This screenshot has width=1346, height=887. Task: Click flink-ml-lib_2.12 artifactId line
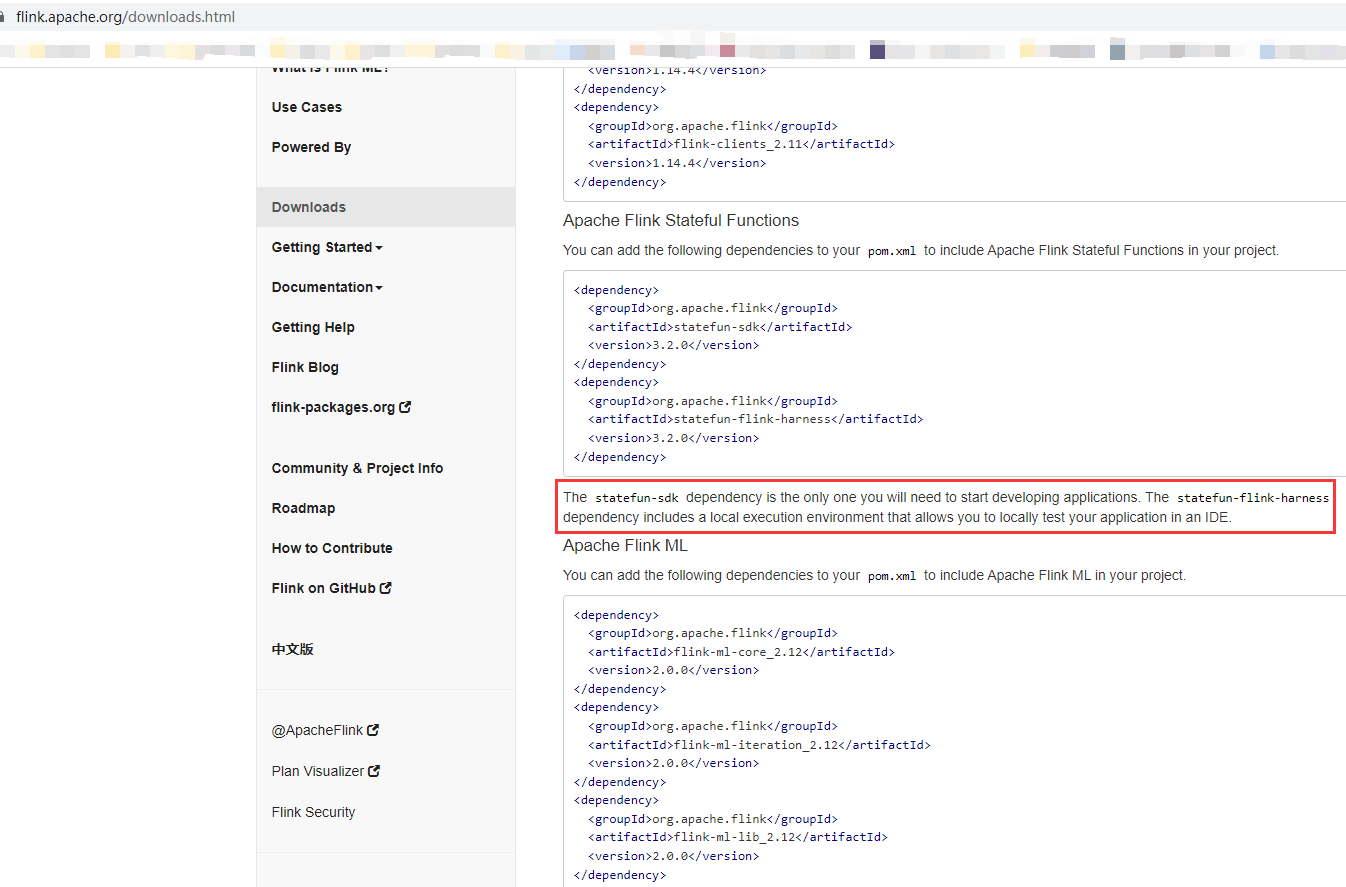(x=738, y=837)
